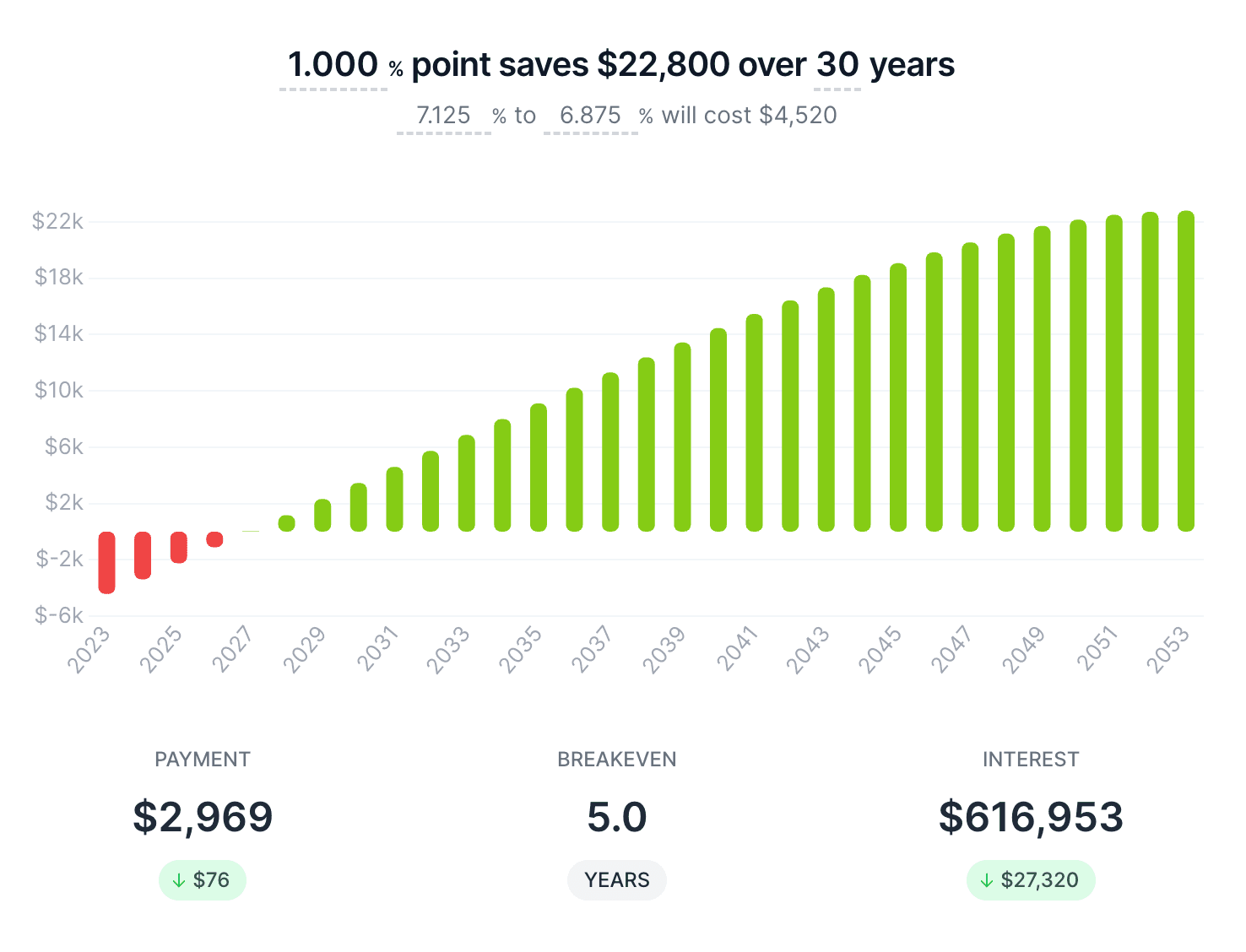The height and width of the screenshot is (952, 1246).
Task: Click the tallest green bar for 2053
Action: 1186,371
